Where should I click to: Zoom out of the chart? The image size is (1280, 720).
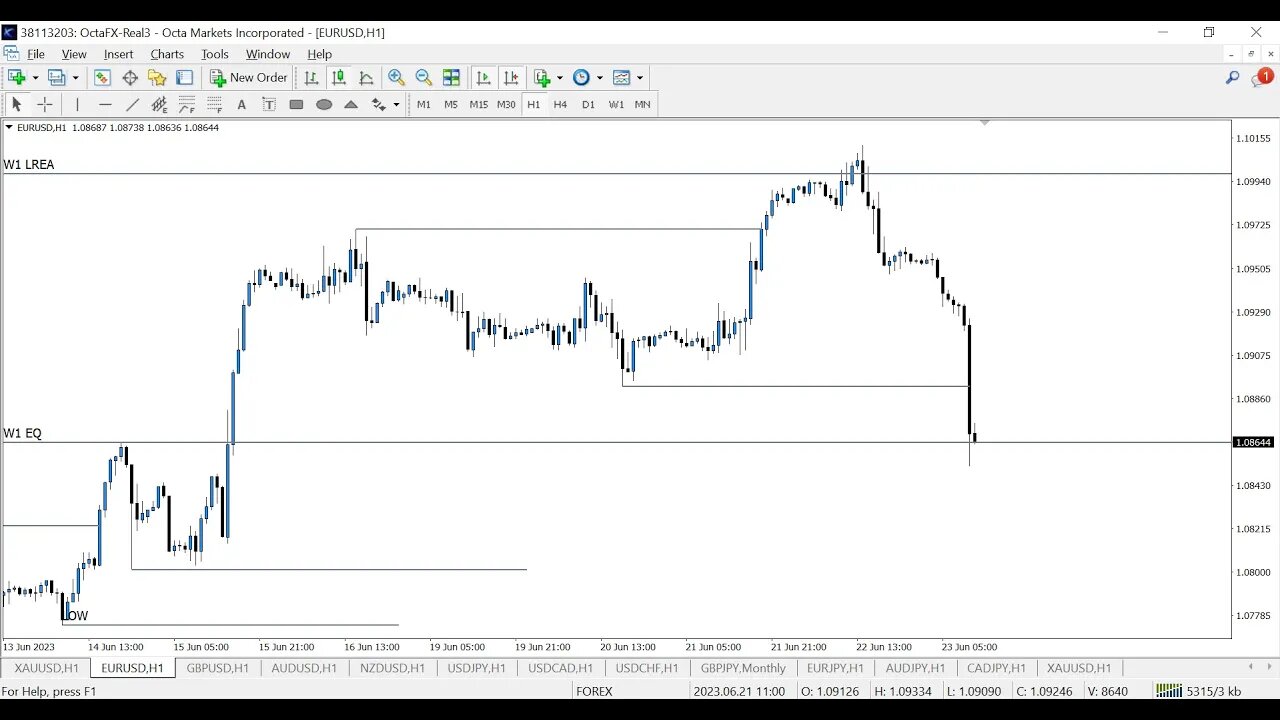point(423,77)
